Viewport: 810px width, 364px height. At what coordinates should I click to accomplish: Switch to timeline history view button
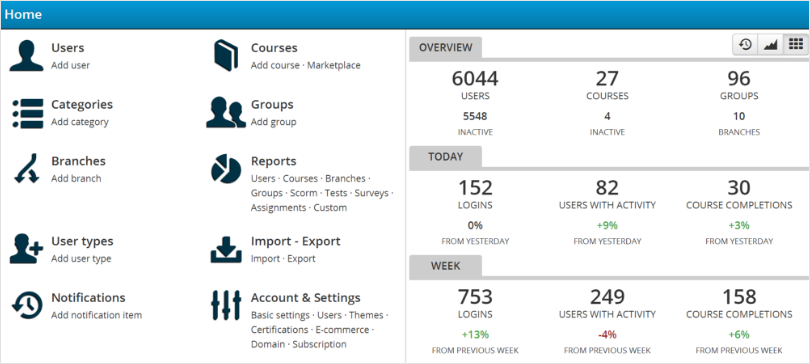pos(745,45)
